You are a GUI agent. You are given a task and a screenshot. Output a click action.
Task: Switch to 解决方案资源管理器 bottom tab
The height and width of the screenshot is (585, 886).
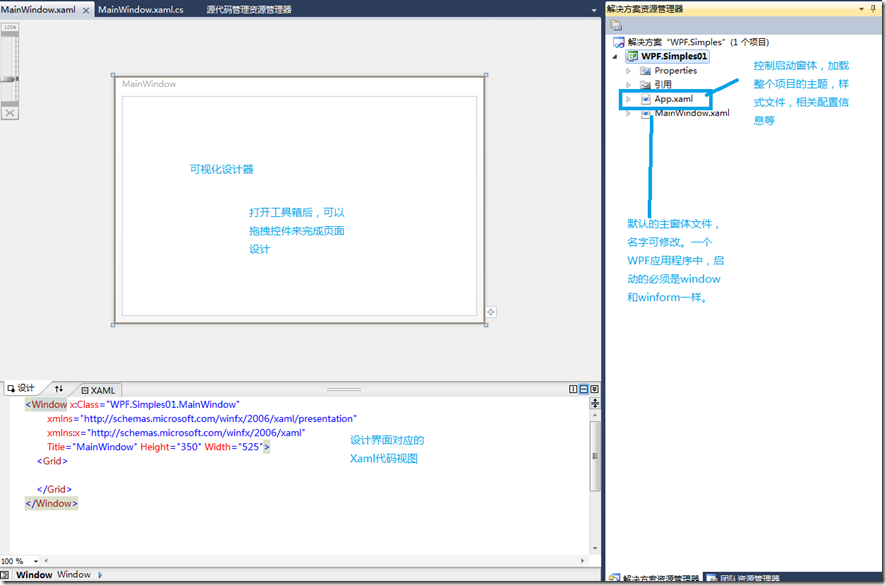654,578
